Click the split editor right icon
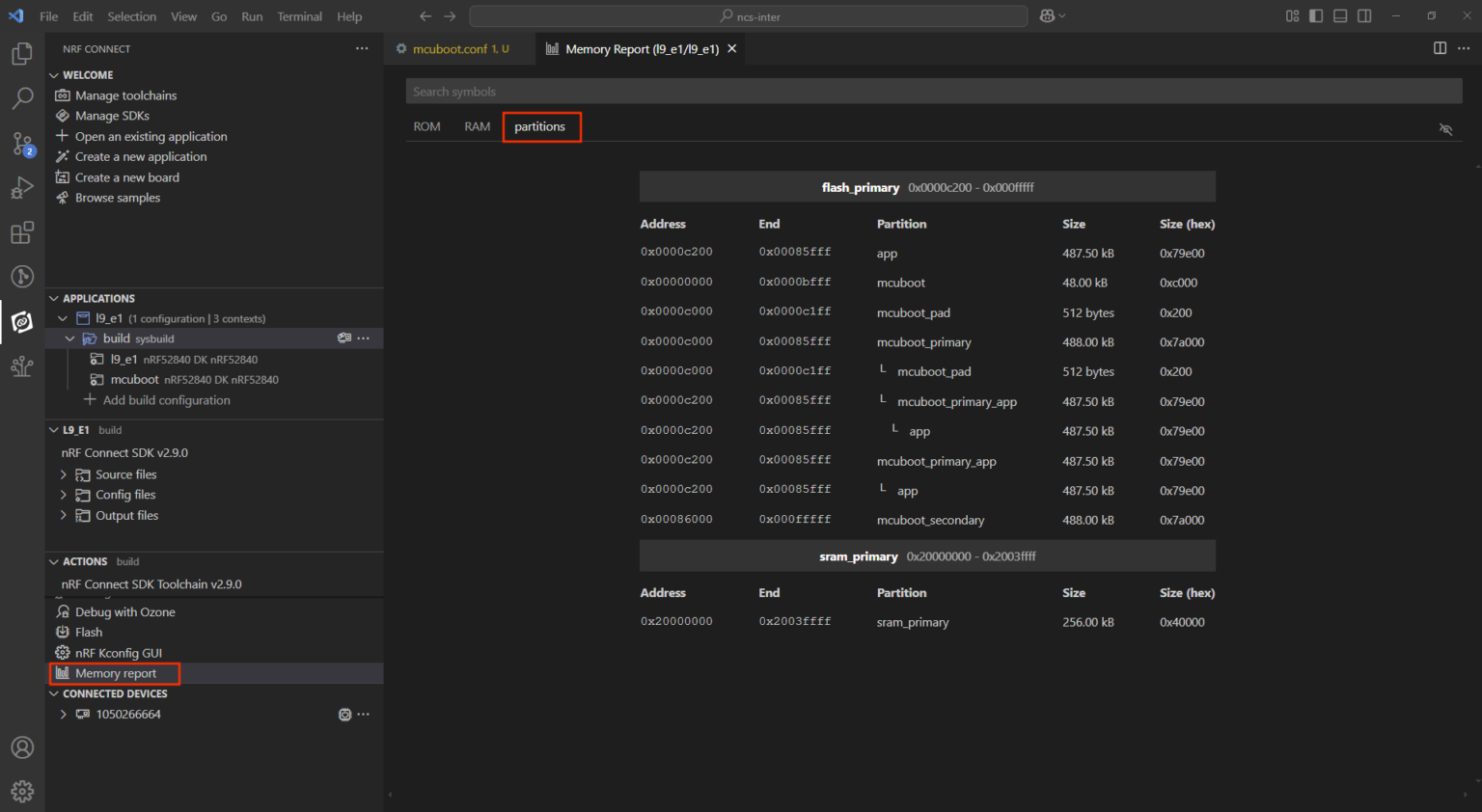The image size is (1482, 812). click(1440, 48)
